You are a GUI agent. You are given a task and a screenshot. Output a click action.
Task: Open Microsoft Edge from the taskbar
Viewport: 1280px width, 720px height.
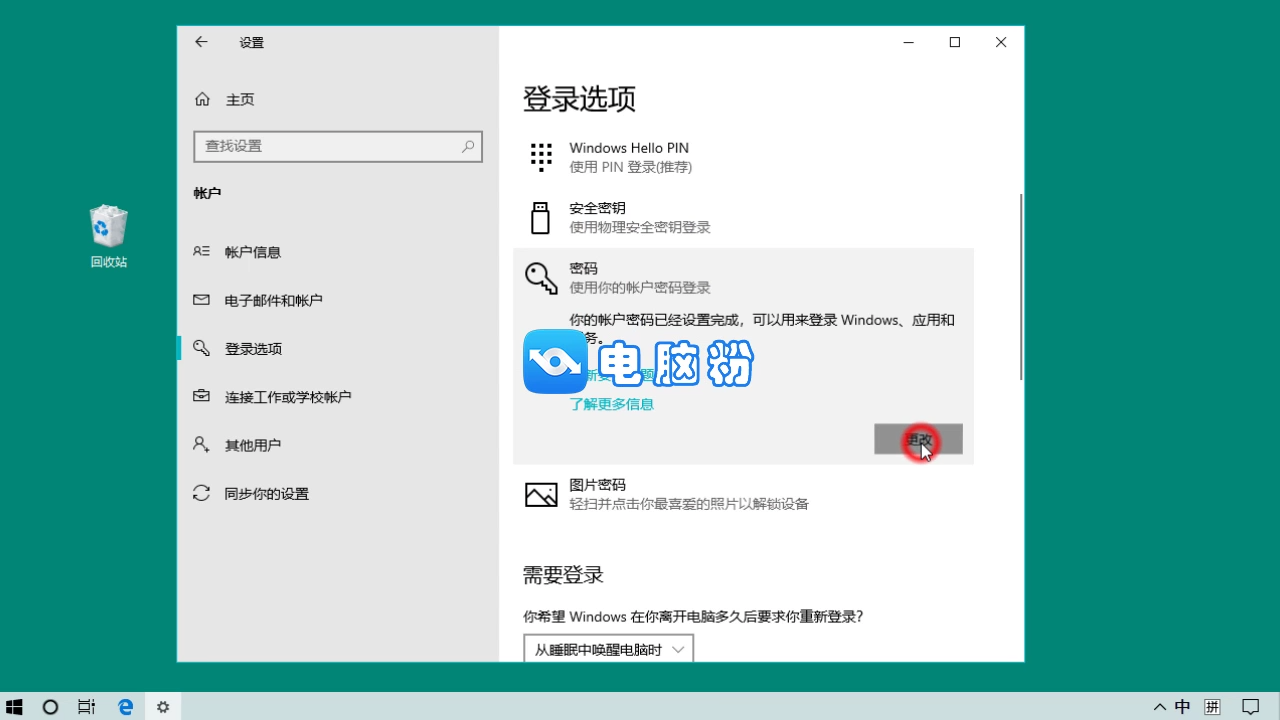coord(125,707)
